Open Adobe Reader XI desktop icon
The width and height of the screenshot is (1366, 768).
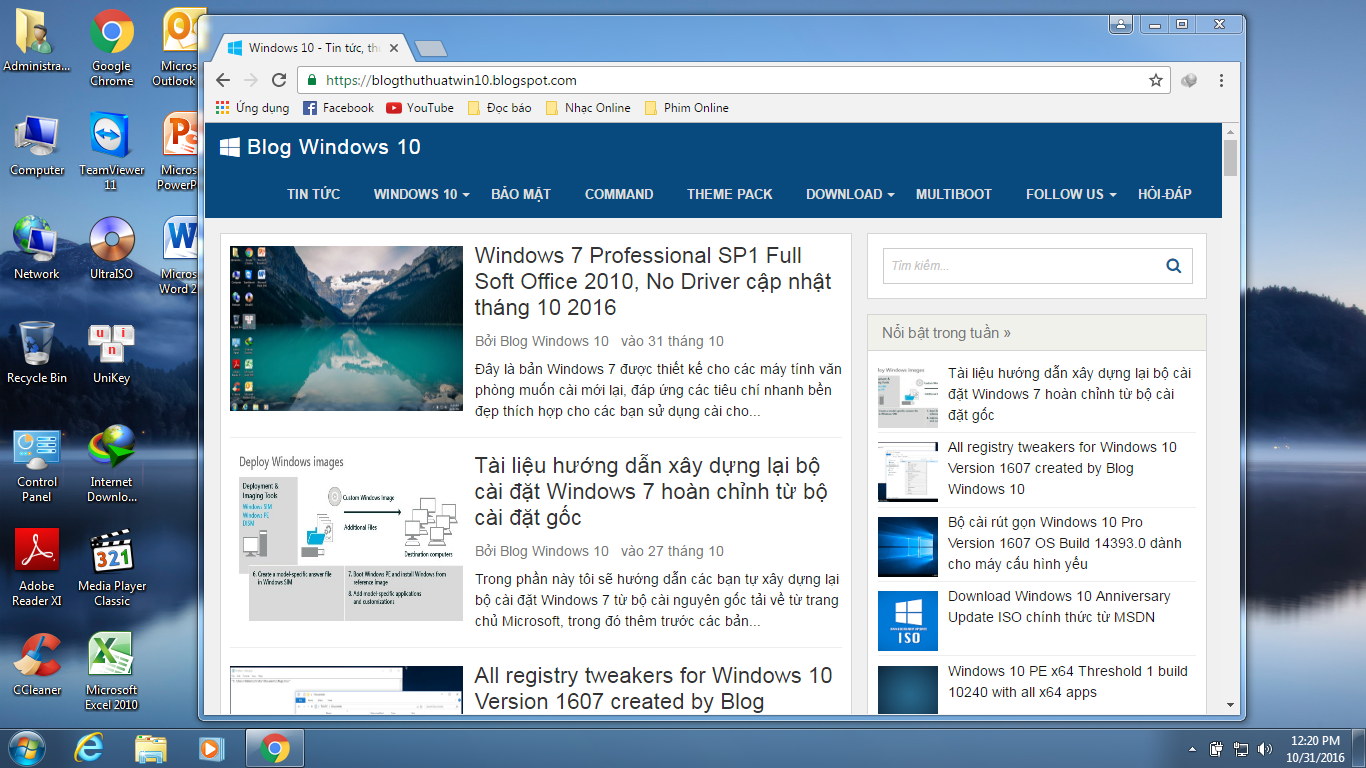pos(37,567)
